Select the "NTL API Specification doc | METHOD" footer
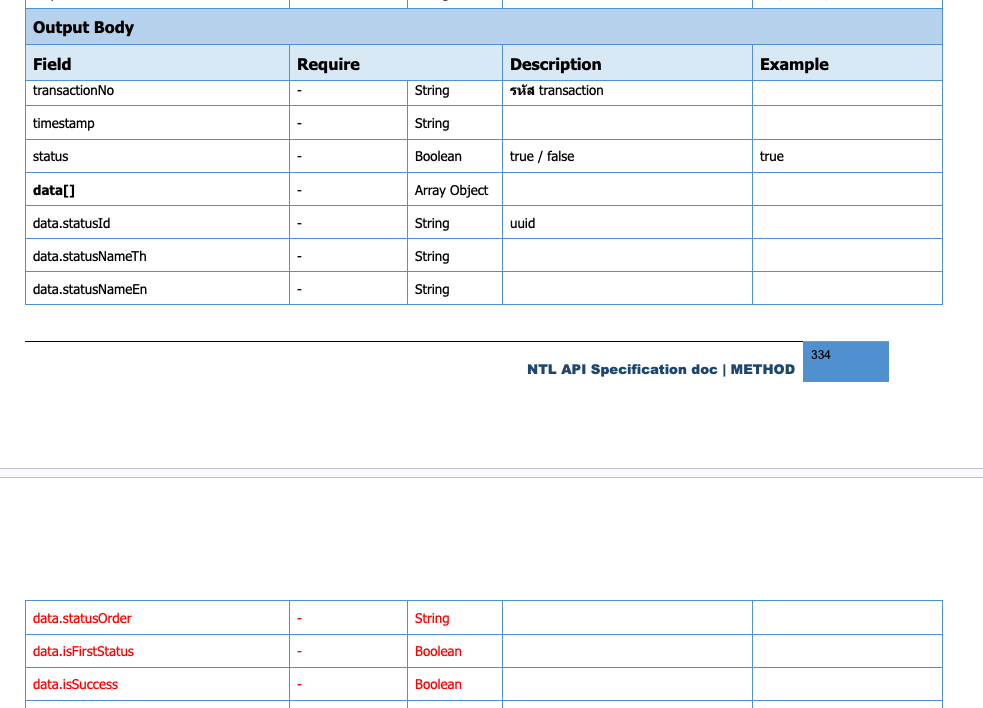Viewport: 983px width, 708px height. coord(660,369)
